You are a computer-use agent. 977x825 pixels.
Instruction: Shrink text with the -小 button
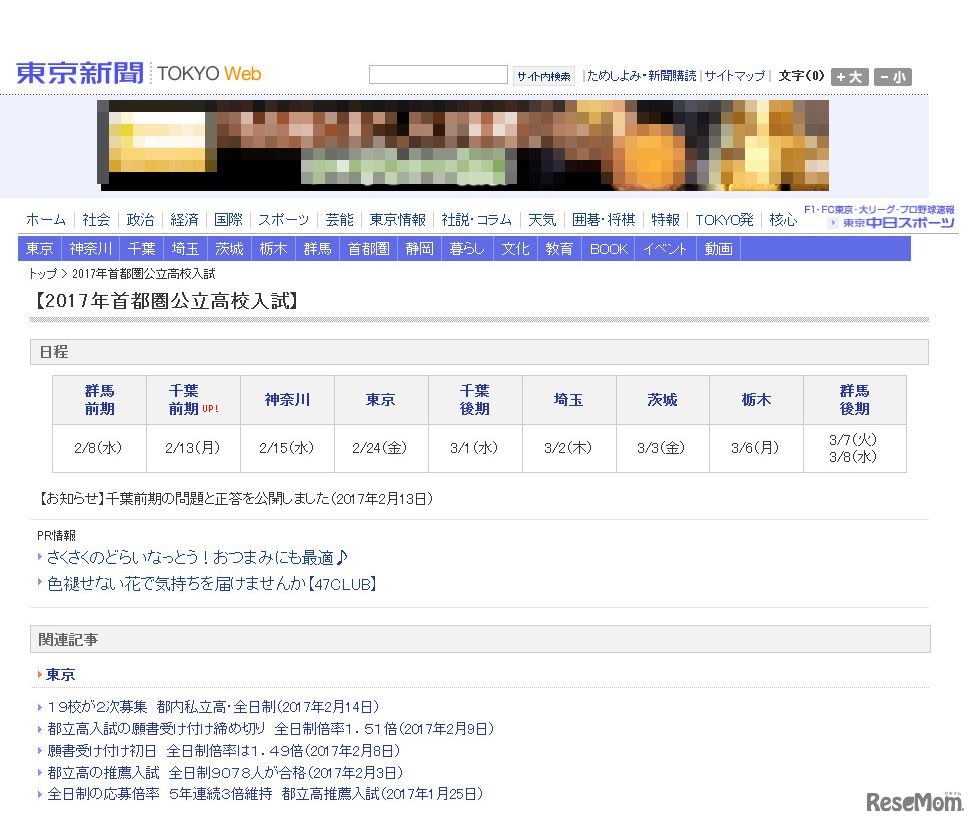click(892, 77)
